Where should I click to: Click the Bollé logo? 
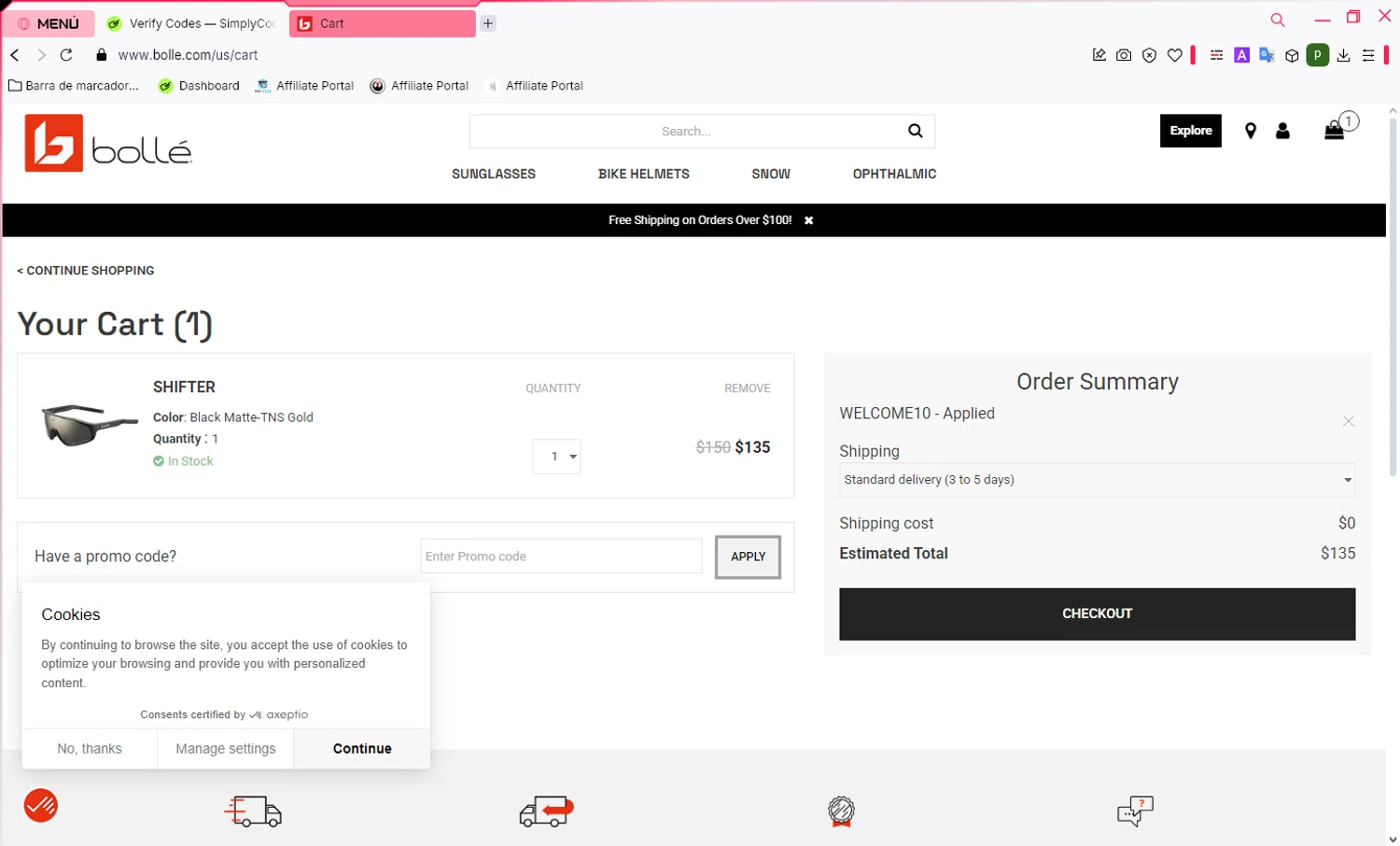pyautogui.click(x=108, y=143)
